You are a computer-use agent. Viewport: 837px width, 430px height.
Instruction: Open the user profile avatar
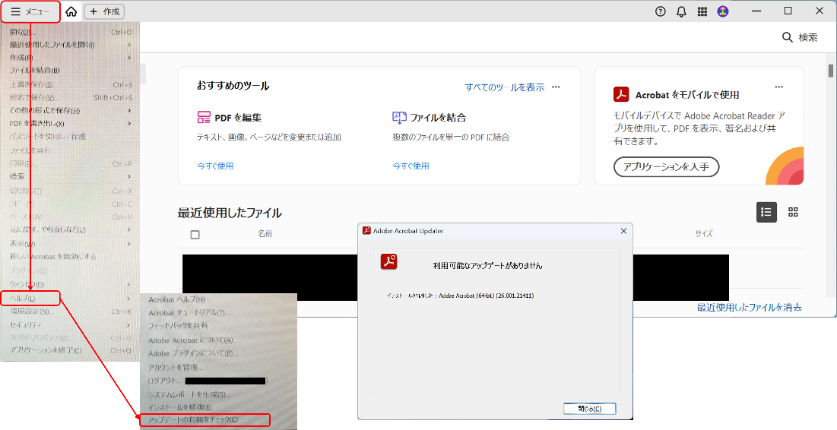(723, 11)
